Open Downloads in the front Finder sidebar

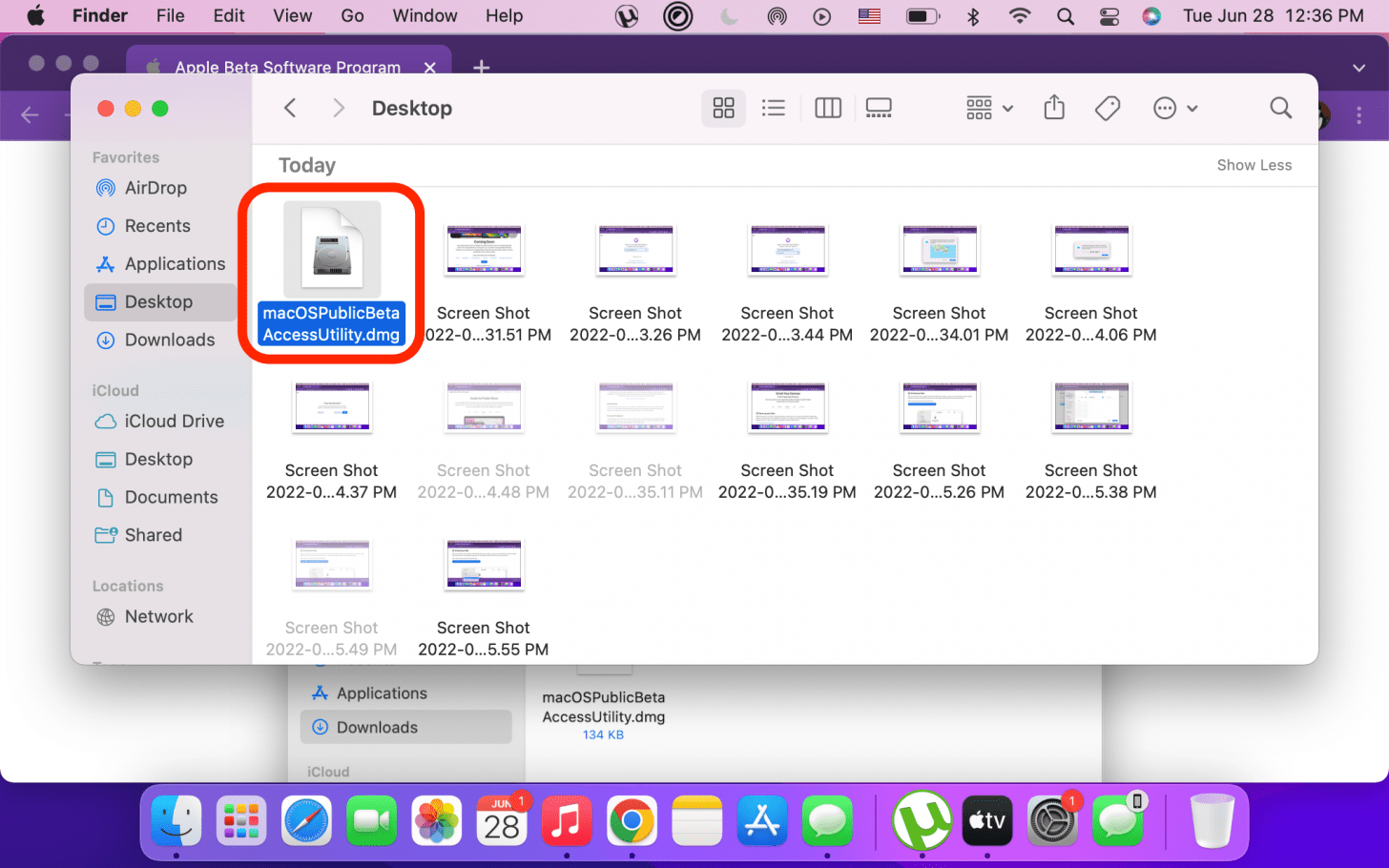coord(170,341)
